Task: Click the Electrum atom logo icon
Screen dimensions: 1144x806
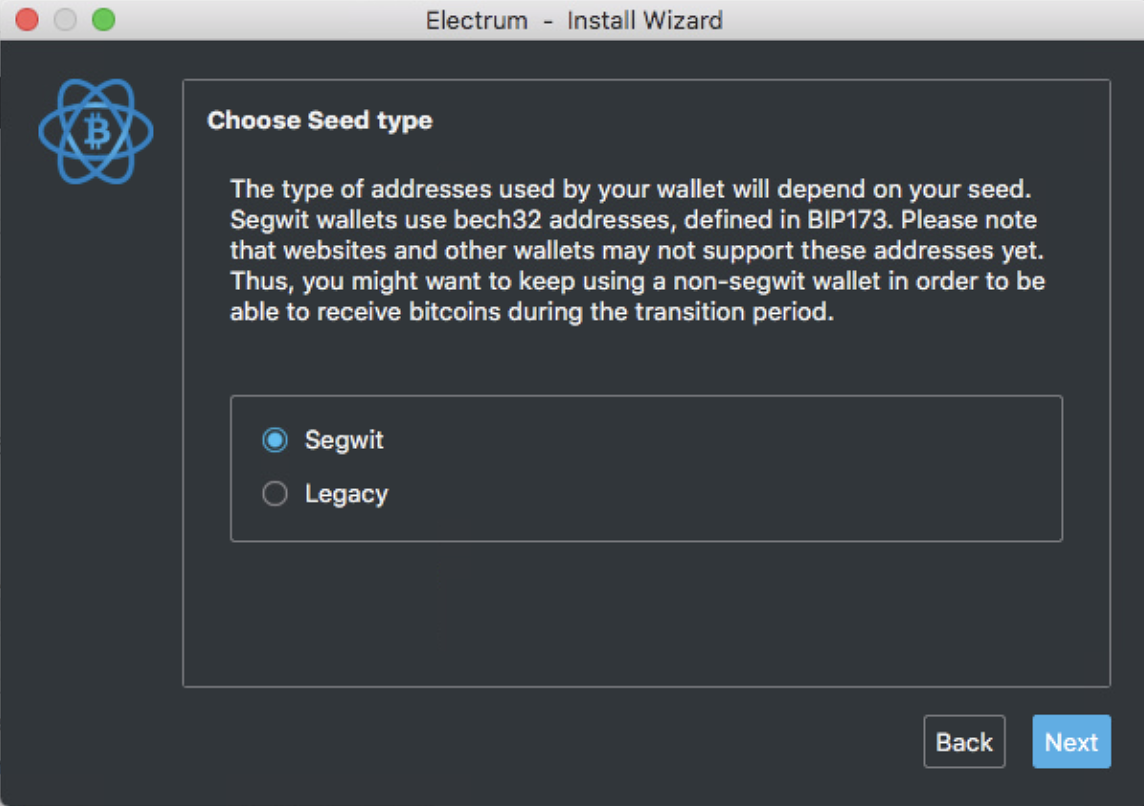Action: 96,131
